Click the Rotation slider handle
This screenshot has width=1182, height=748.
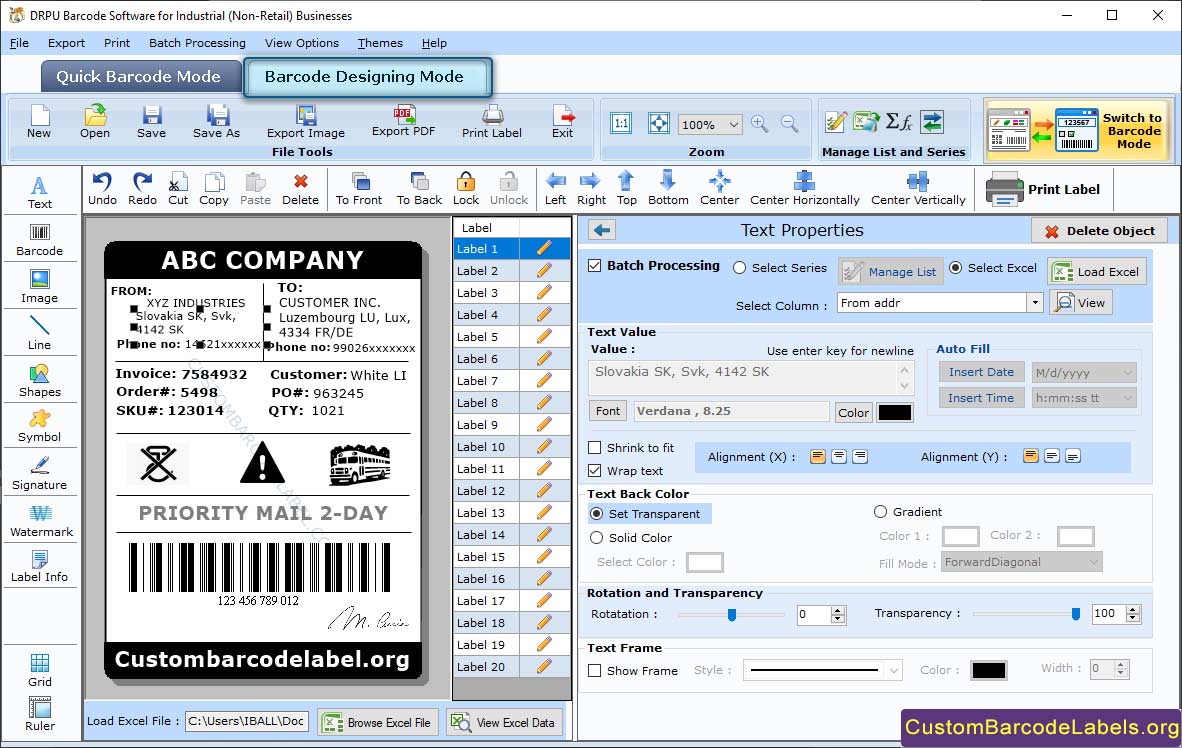731,615
